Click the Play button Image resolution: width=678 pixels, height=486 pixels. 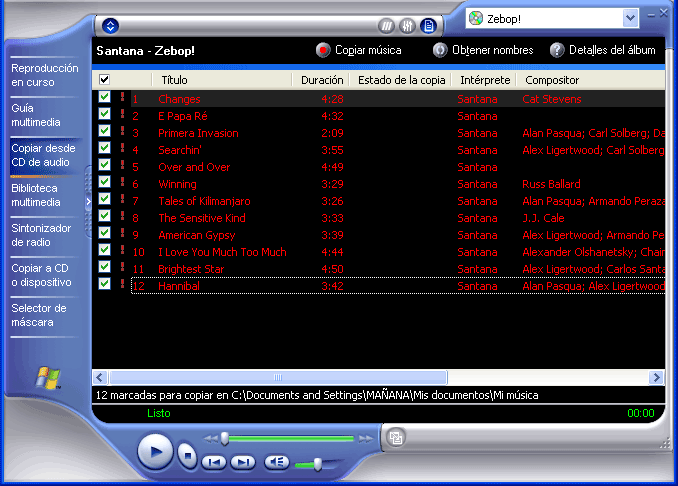click(x=155, y=452)
